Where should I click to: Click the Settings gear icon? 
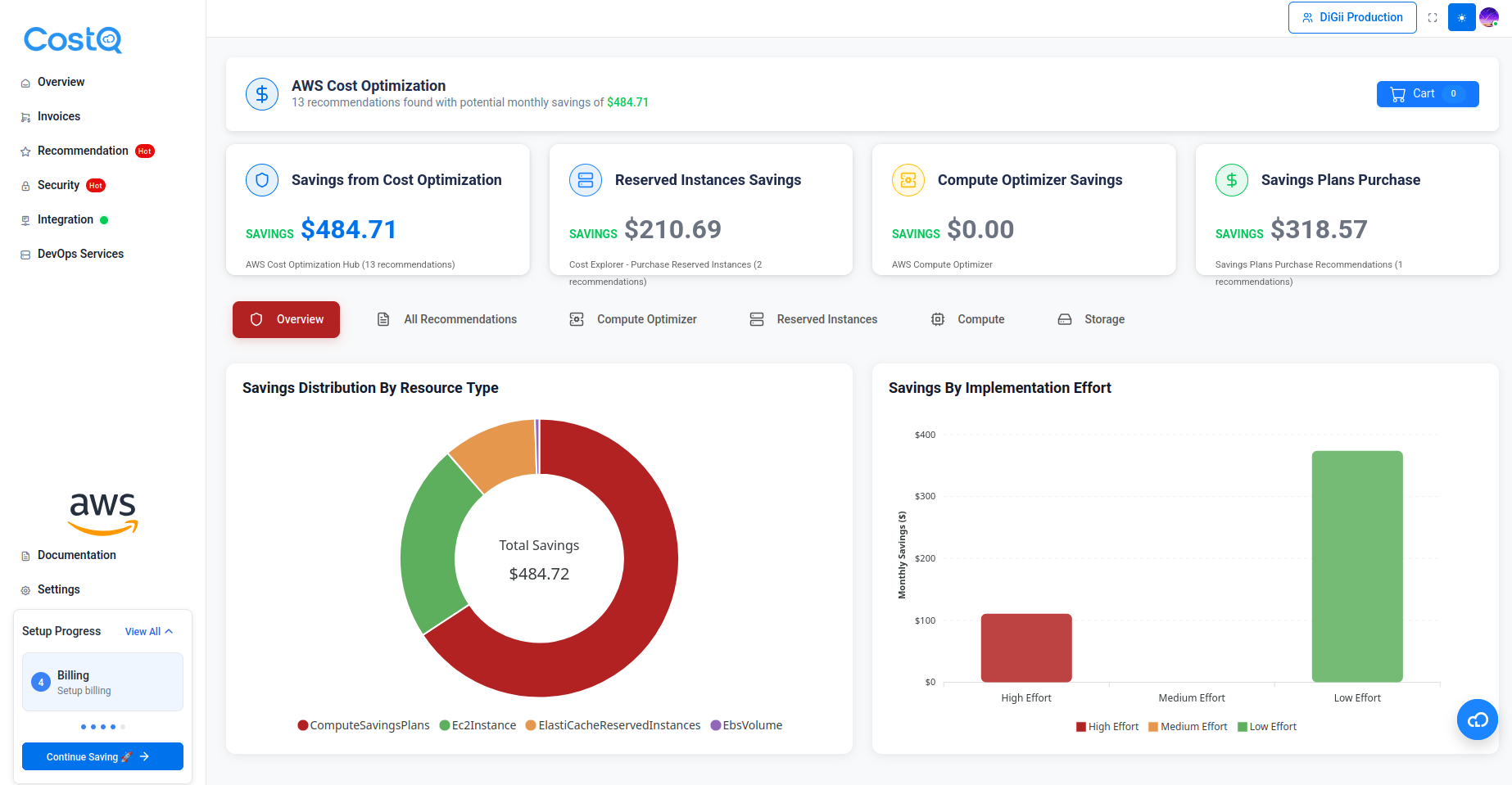25,590
